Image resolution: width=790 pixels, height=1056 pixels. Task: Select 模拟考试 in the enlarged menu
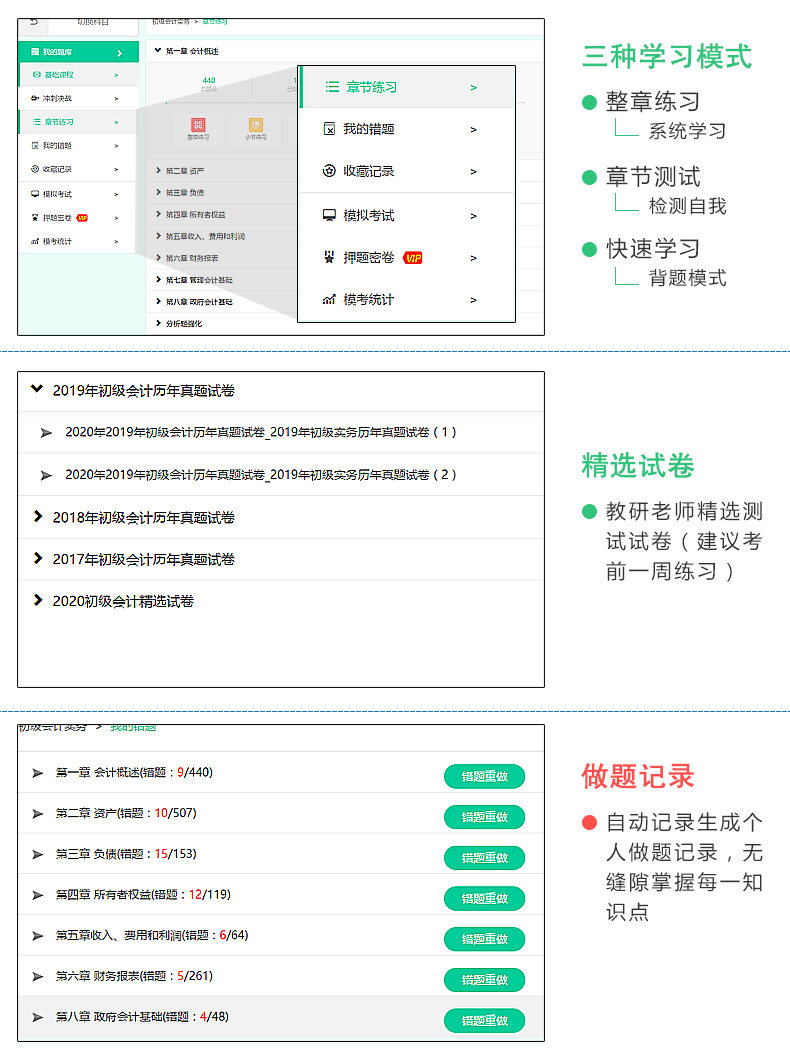coord(407,216)
